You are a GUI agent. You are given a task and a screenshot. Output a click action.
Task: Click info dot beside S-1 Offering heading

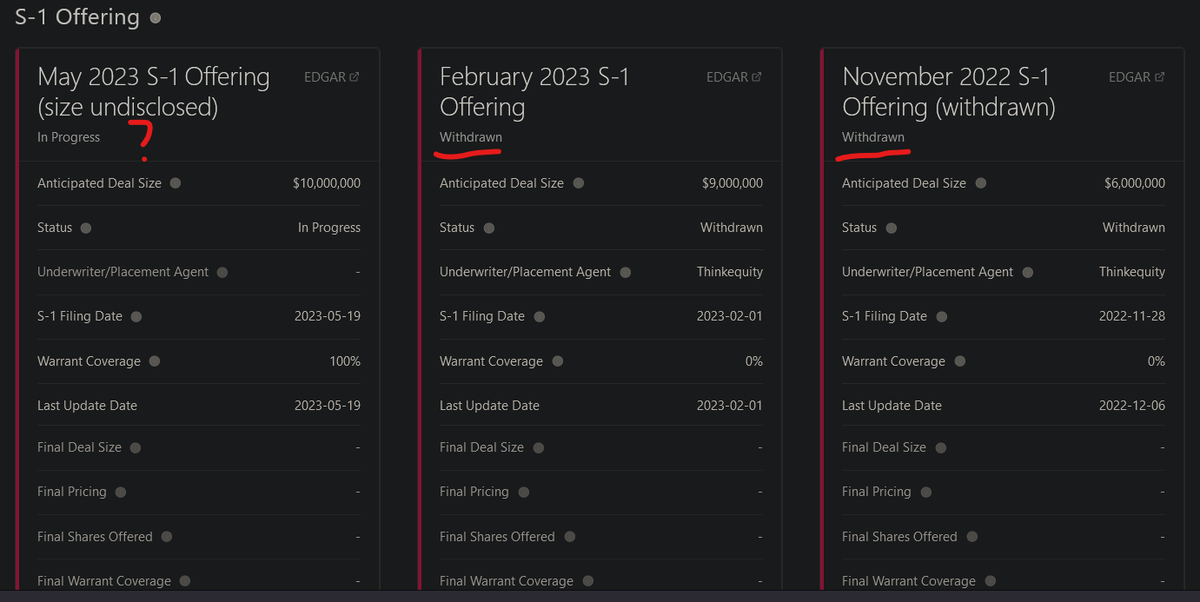point(154,18)
